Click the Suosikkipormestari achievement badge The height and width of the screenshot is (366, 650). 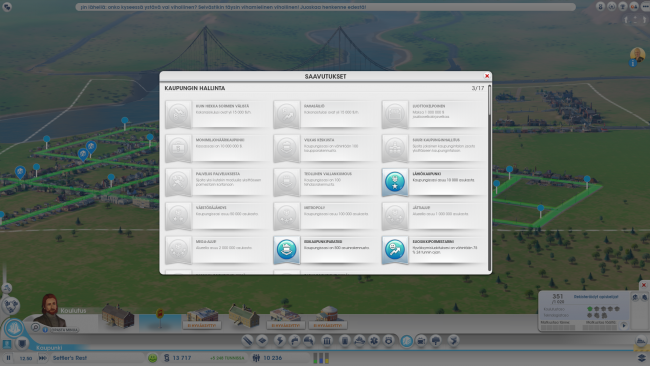(x=395, y=249)
